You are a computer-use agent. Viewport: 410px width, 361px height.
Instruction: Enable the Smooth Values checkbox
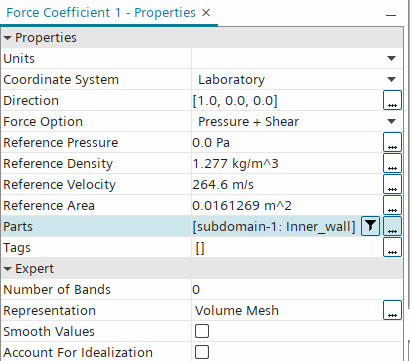pos(202,331)
